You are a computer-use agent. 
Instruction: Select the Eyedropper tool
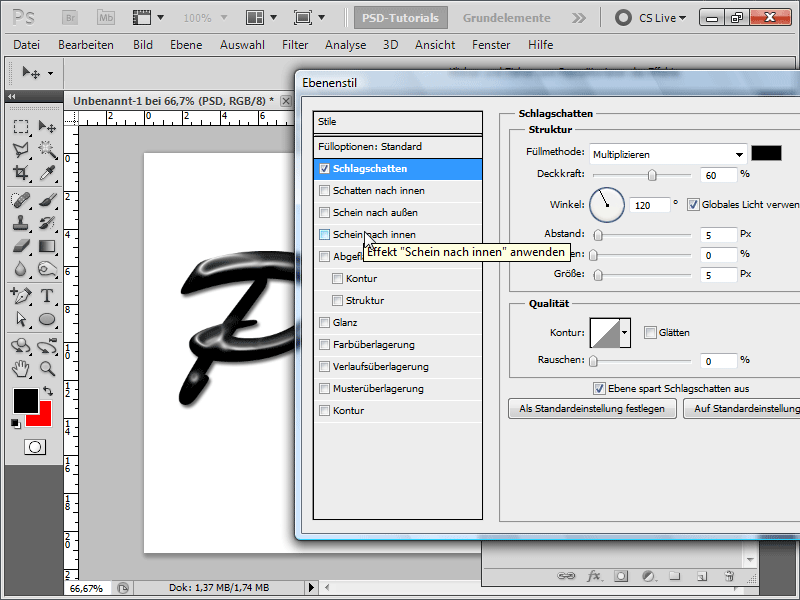coord(47,173)
